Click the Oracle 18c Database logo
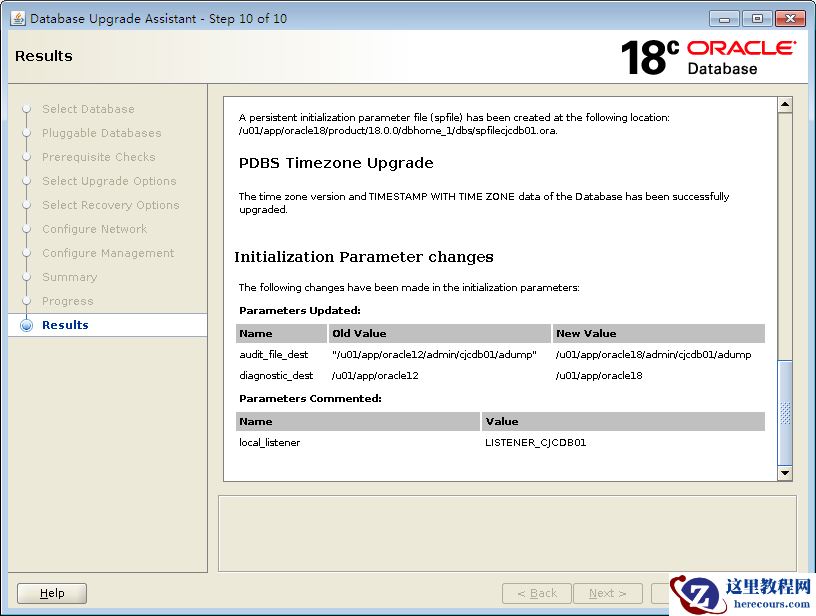816x616 pixels. pos(708,57)
